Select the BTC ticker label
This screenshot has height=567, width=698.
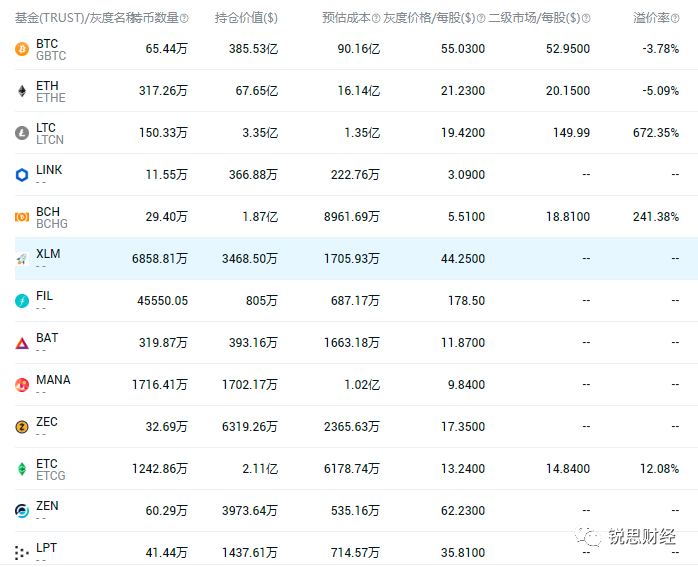[47, 44]
